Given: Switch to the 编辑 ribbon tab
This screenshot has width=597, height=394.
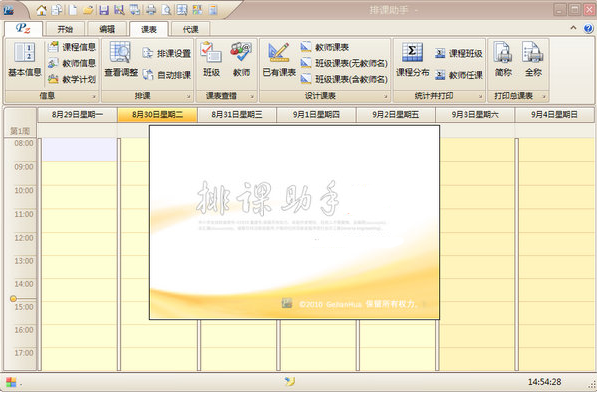Looking at the screenshot, I should (x=107, y=29).
